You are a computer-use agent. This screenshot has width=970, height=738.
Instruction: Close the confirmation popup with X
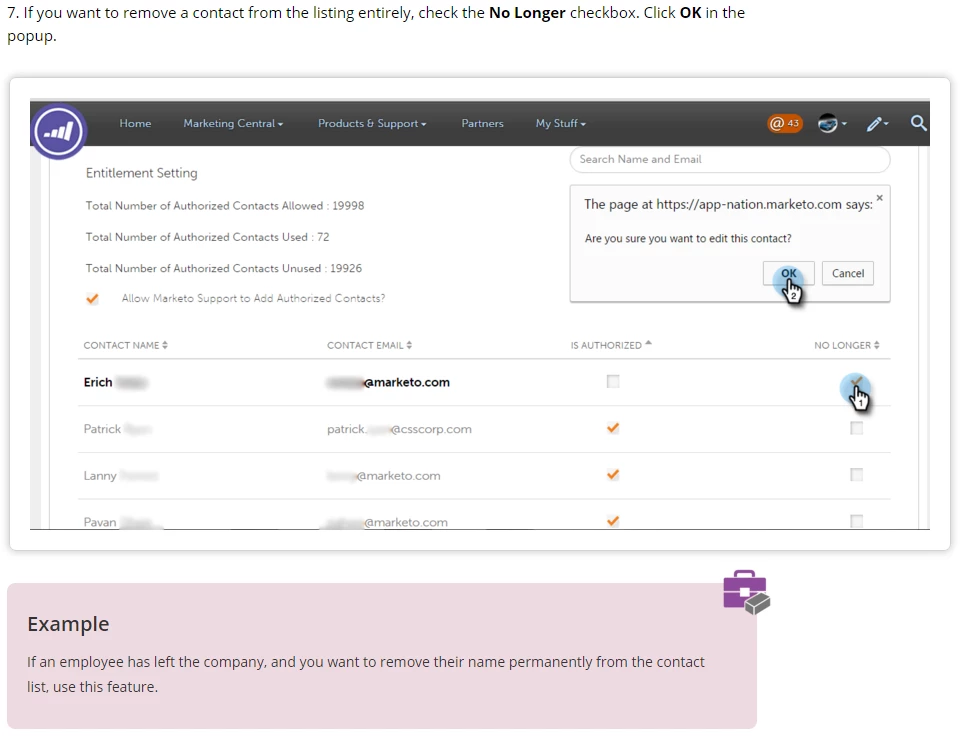(879, 198)
